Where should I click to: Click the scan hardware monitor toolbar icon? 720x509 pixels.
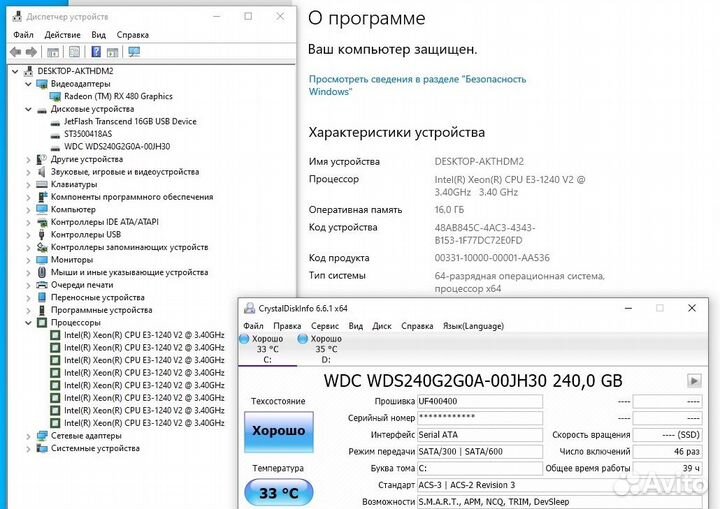(134, 52)
